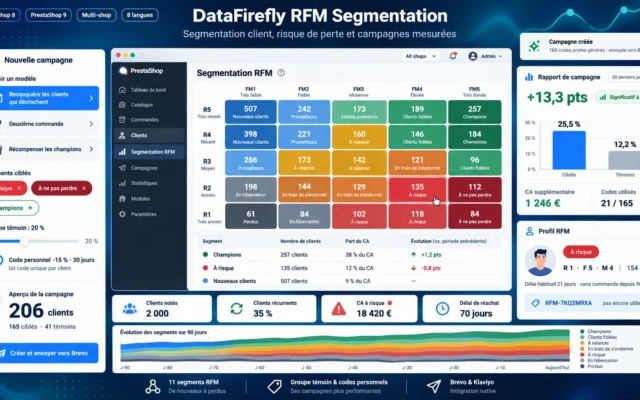This screenshot has width=640, height=400.
Task: Click the Groupe témoin tag icon
Action: point(274,387)
